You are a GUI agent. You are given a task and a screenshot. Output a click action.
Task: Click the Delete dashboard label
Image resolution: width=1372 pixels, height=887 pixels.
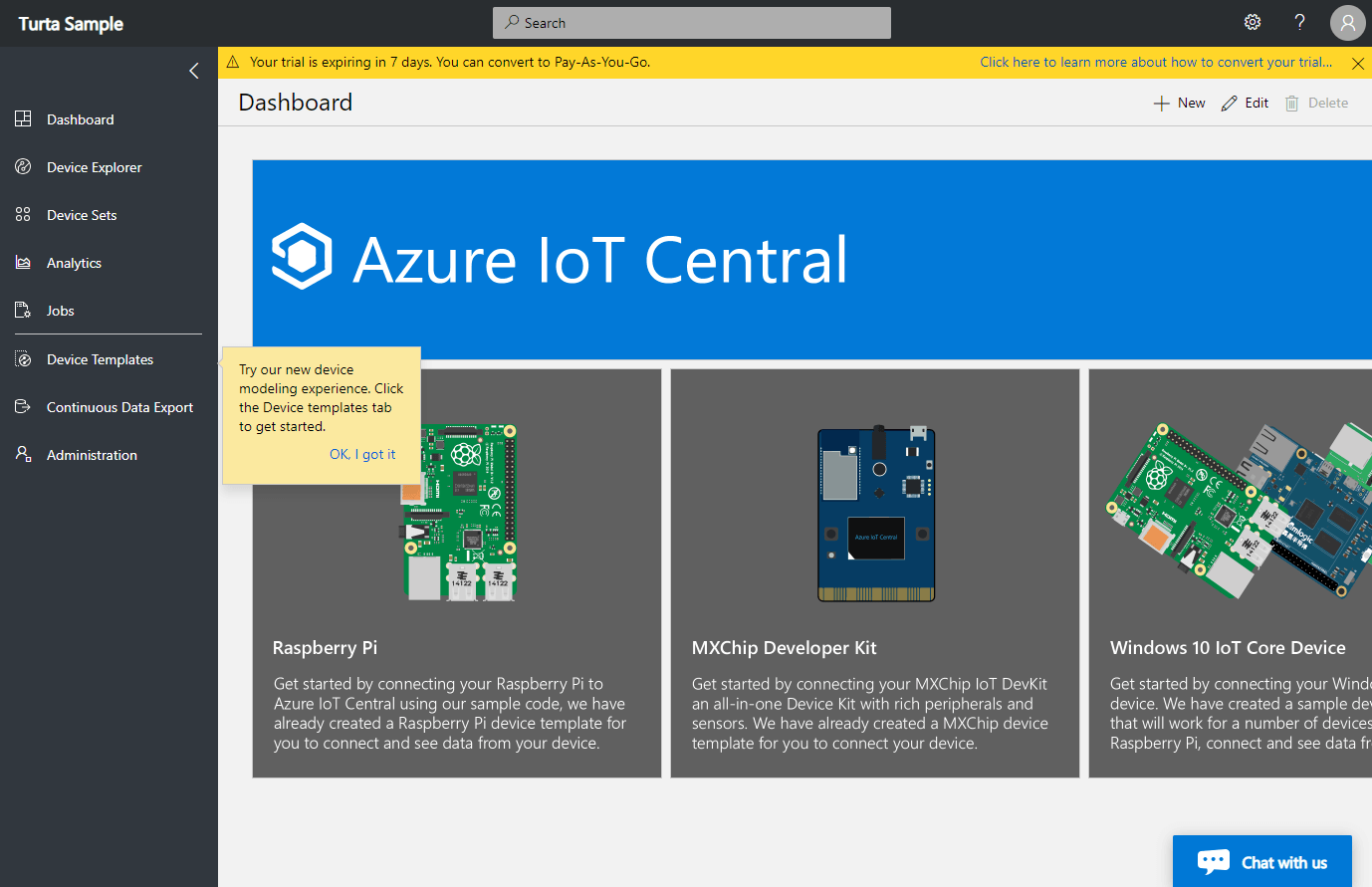1328,103
